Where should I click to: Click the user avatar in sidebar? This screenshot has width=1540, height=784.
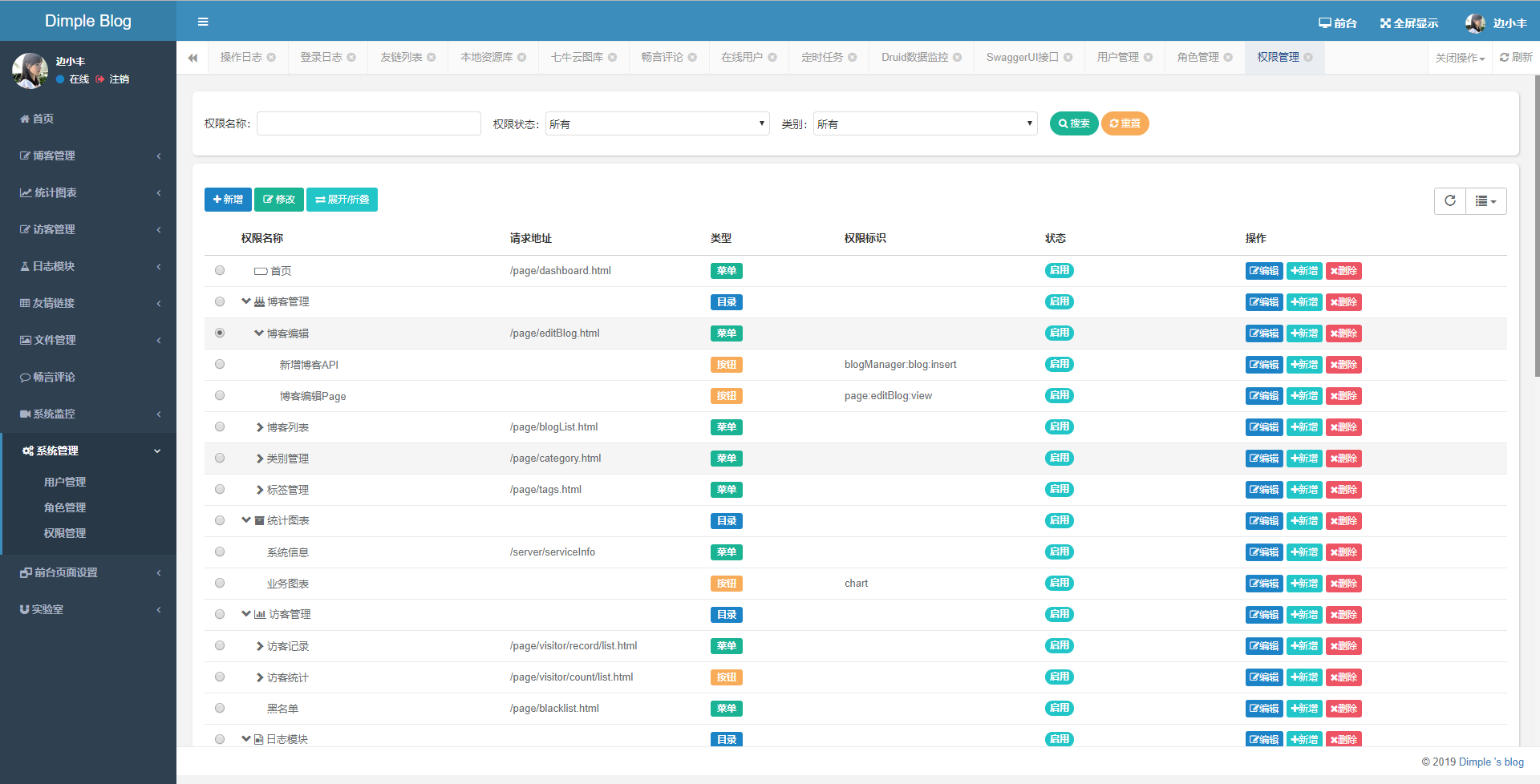30,71
